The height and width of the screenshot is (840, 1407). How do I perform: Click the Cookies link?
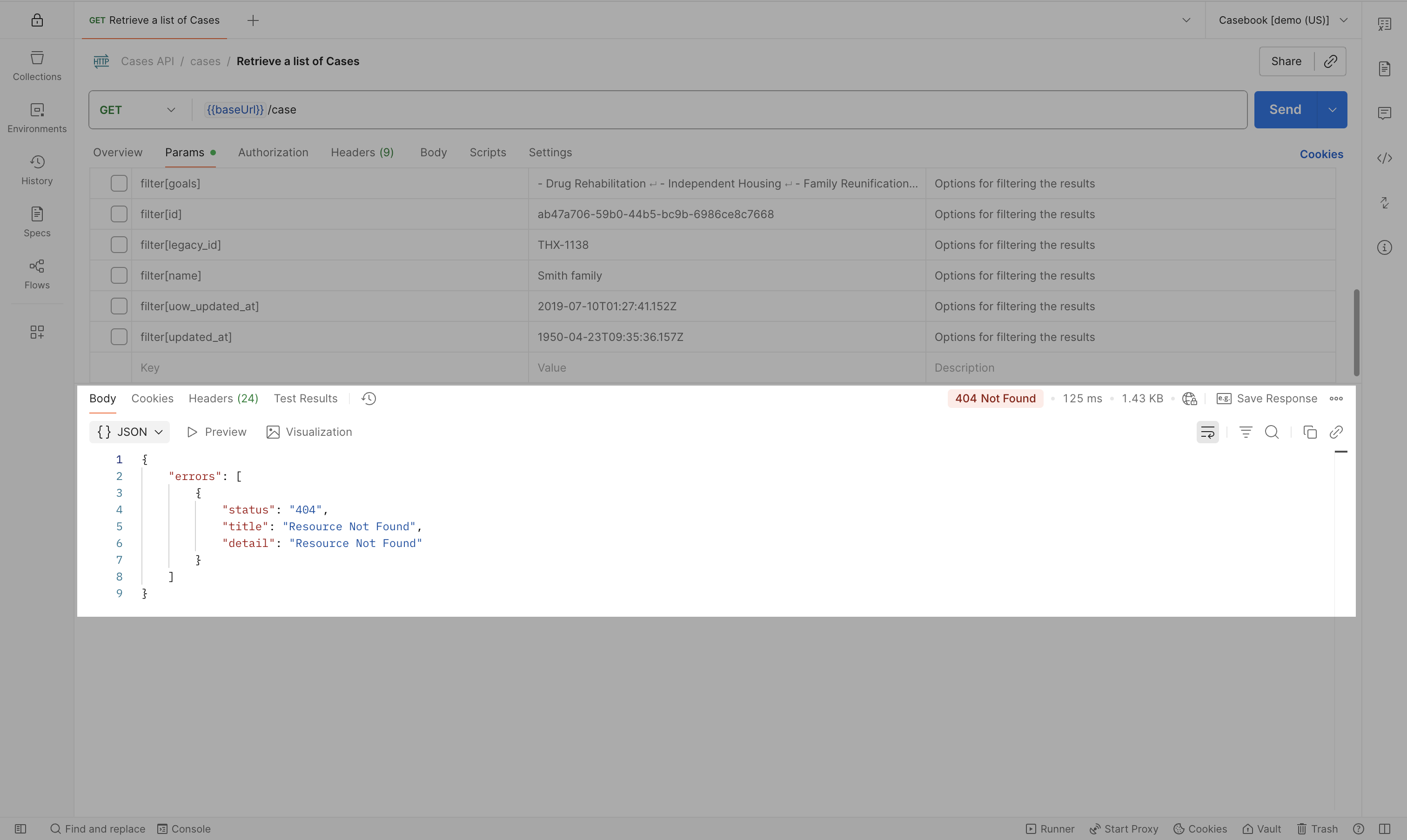pos(1321,154)
